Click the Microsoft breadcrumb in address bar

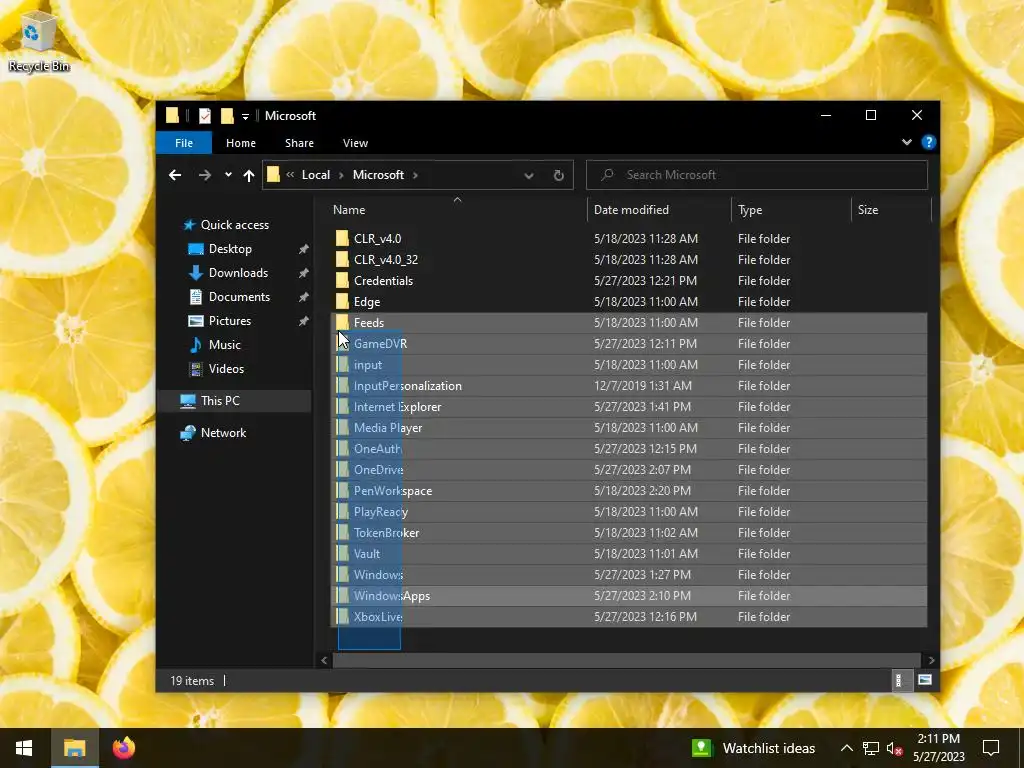click(378, 174)
